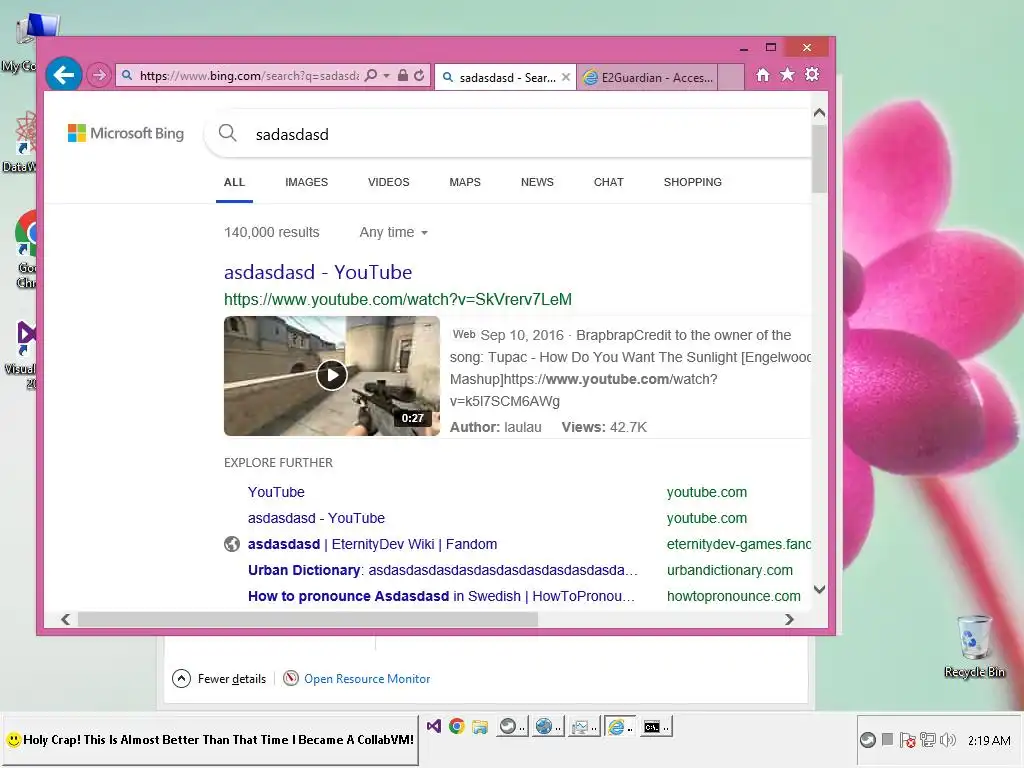The width and height of the screenshot is (1024, 768).
Task: Click the address bar search magnifier icon
Action: (371, 75)
